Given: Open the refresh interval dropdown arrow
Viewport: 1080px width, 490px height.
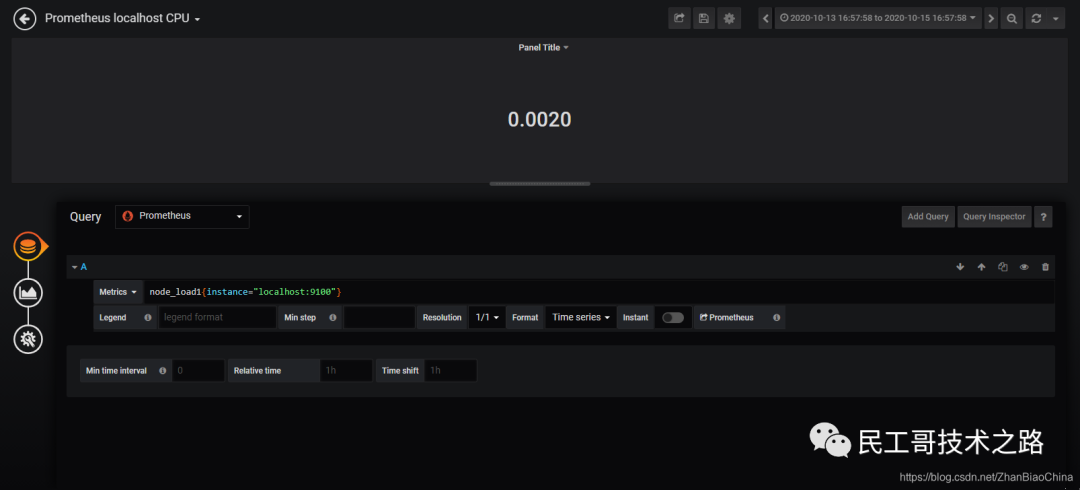Looking at the screenshot, I should (x=1056, y=19).
